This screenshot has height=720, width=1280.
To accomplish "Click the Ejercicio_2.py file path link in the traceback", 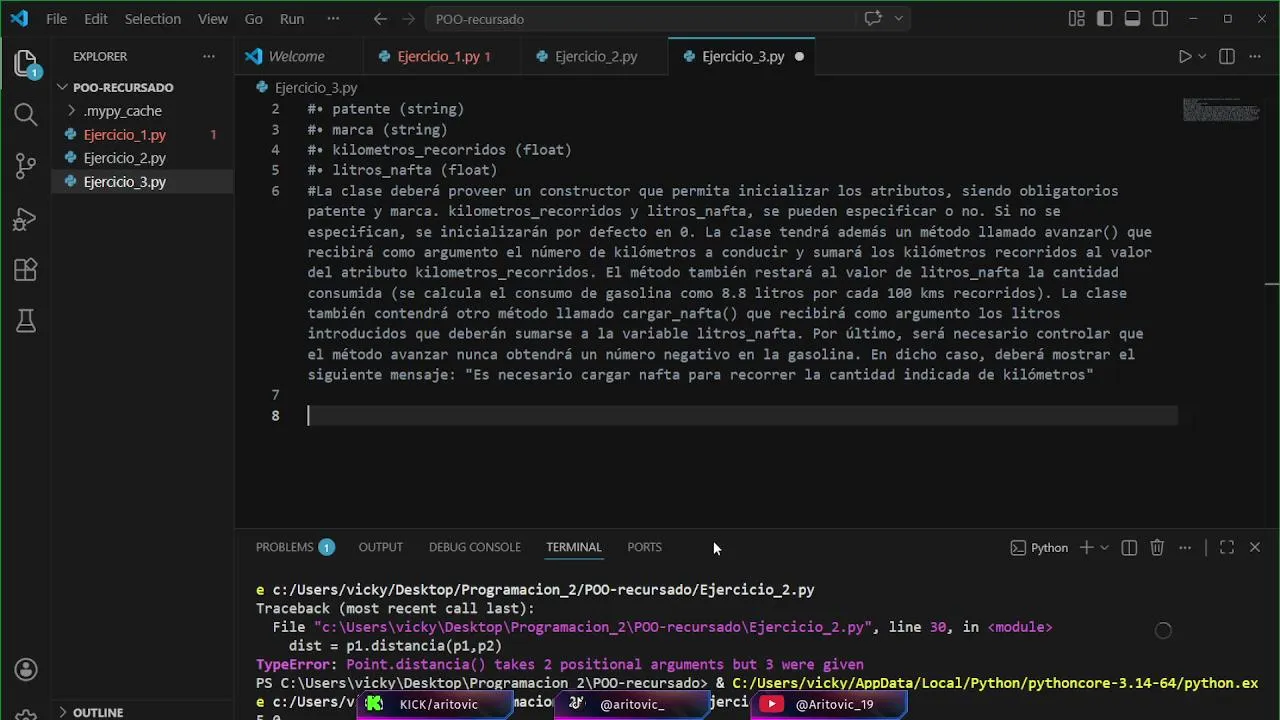I will (594, 627).
